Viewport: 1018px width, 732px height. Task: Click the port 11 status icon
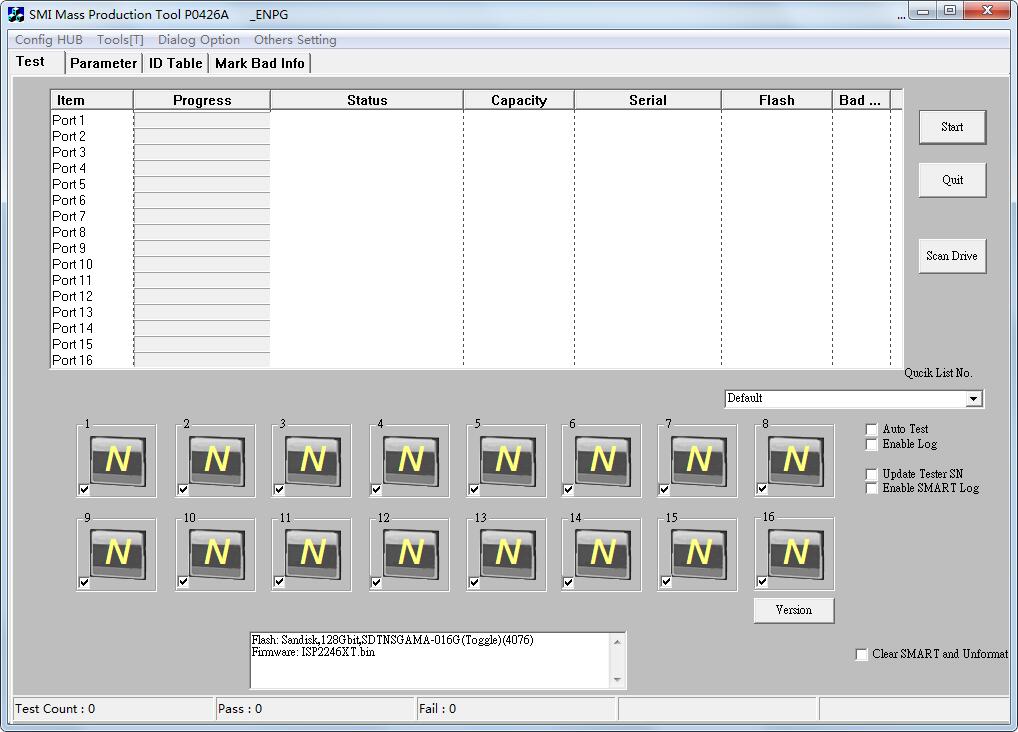pos(313,553)
